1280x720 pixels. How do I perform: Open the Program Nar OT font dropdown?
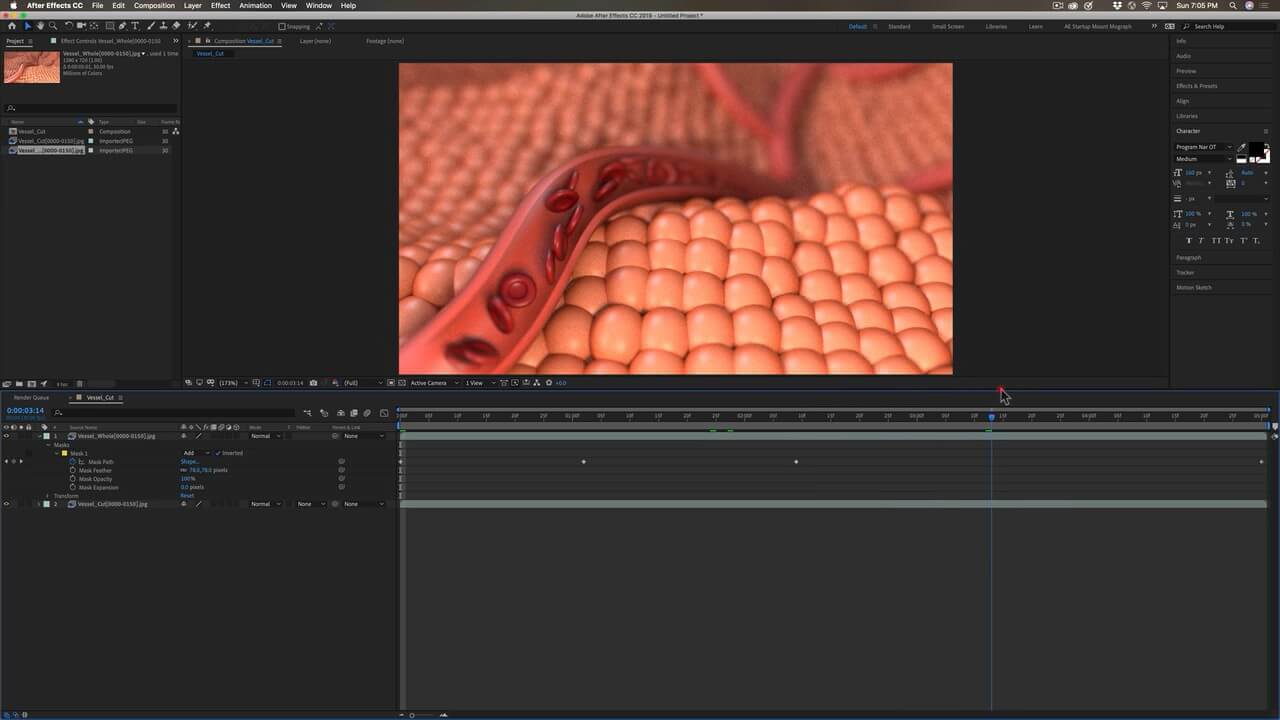coord(1204,147)
